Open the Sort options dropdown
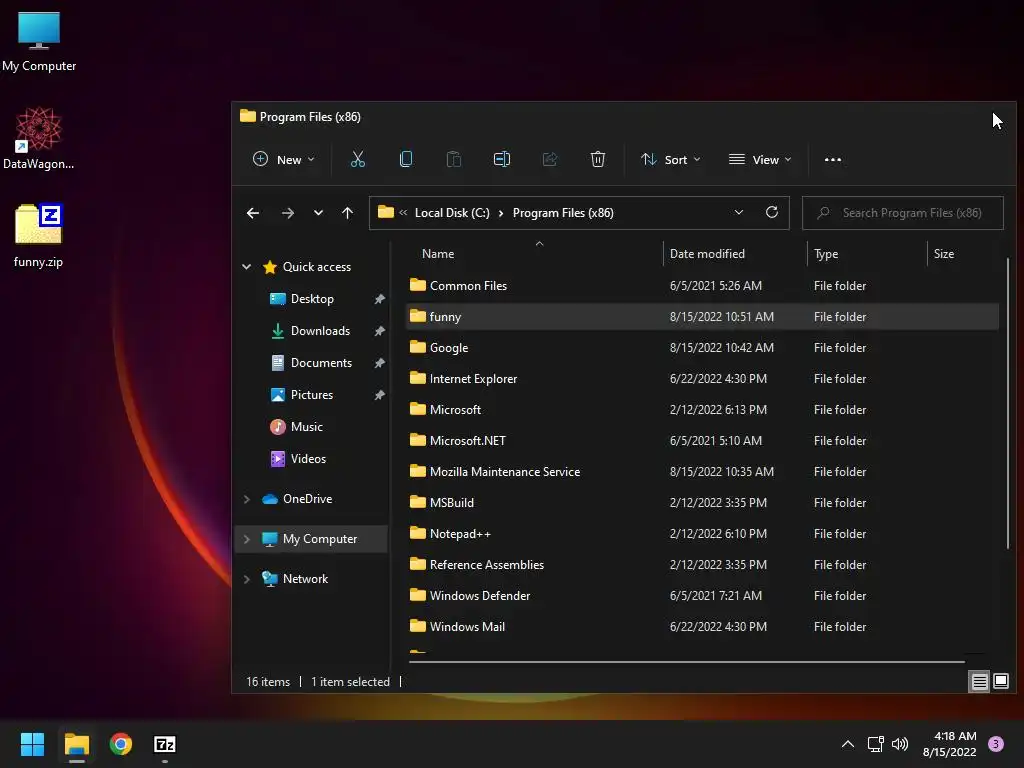 [x=671, y=159]
